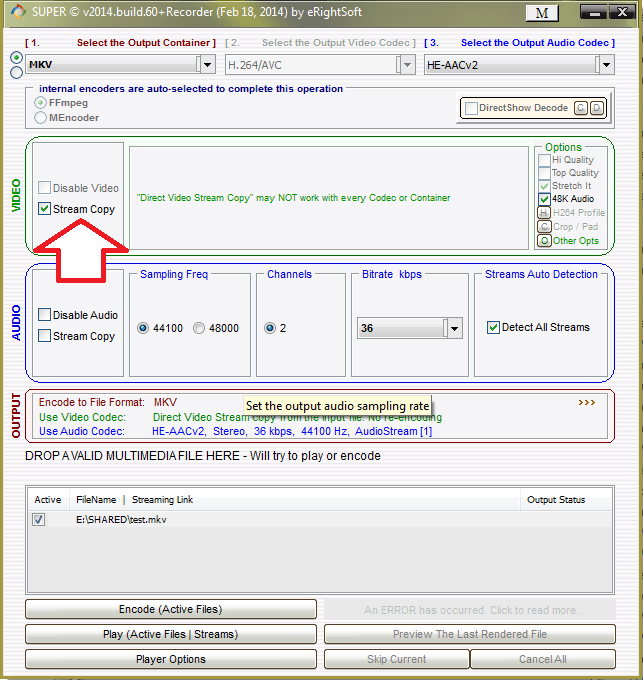The width and height of the screenshot is (643, 680).
Task: Click the >>> arrows in Output panel
Action: pyautogui.click(x=587, y=402)
